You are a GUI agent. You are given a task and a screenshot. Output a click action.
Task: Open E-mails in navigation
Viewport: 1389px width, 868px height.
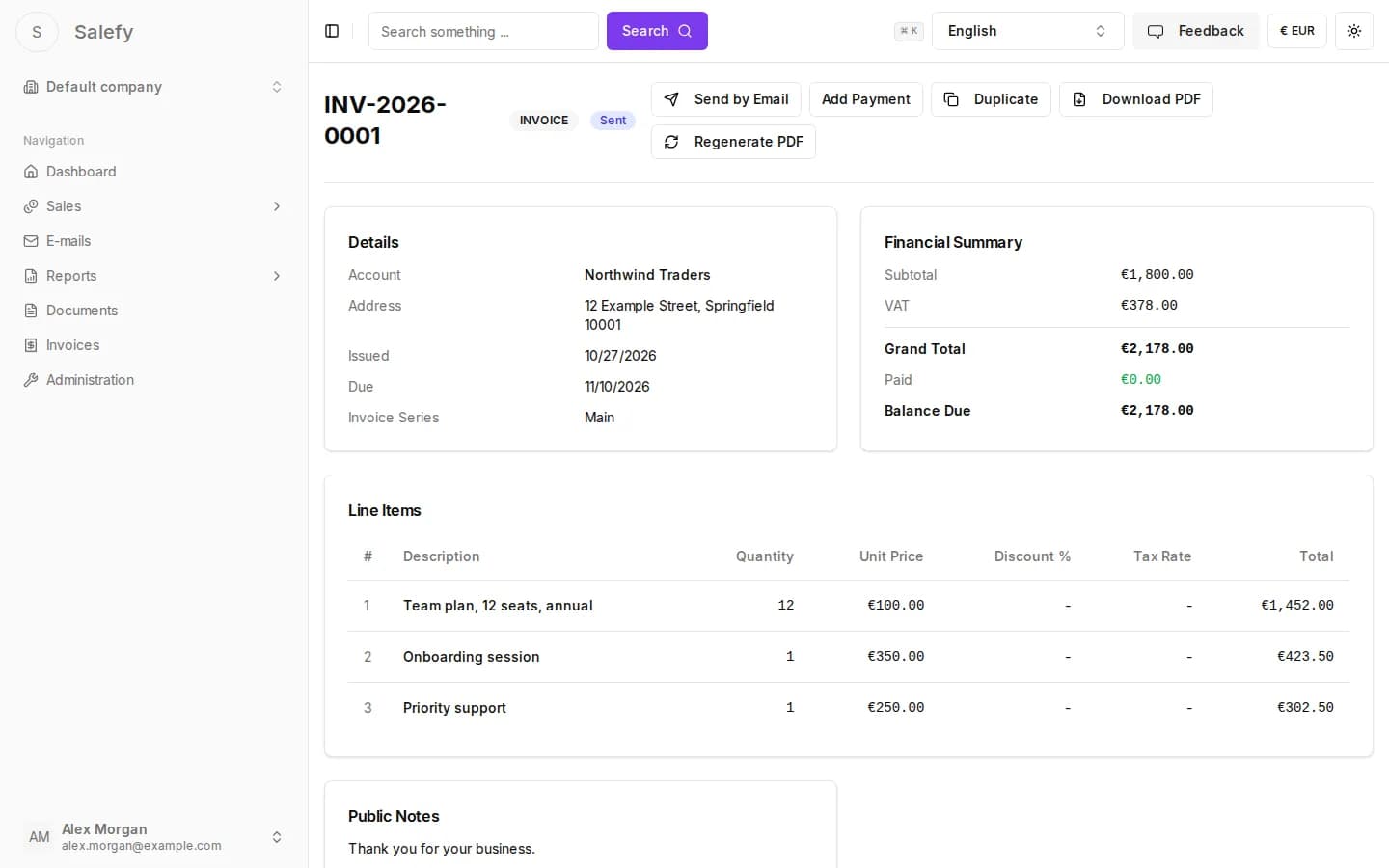154,241
